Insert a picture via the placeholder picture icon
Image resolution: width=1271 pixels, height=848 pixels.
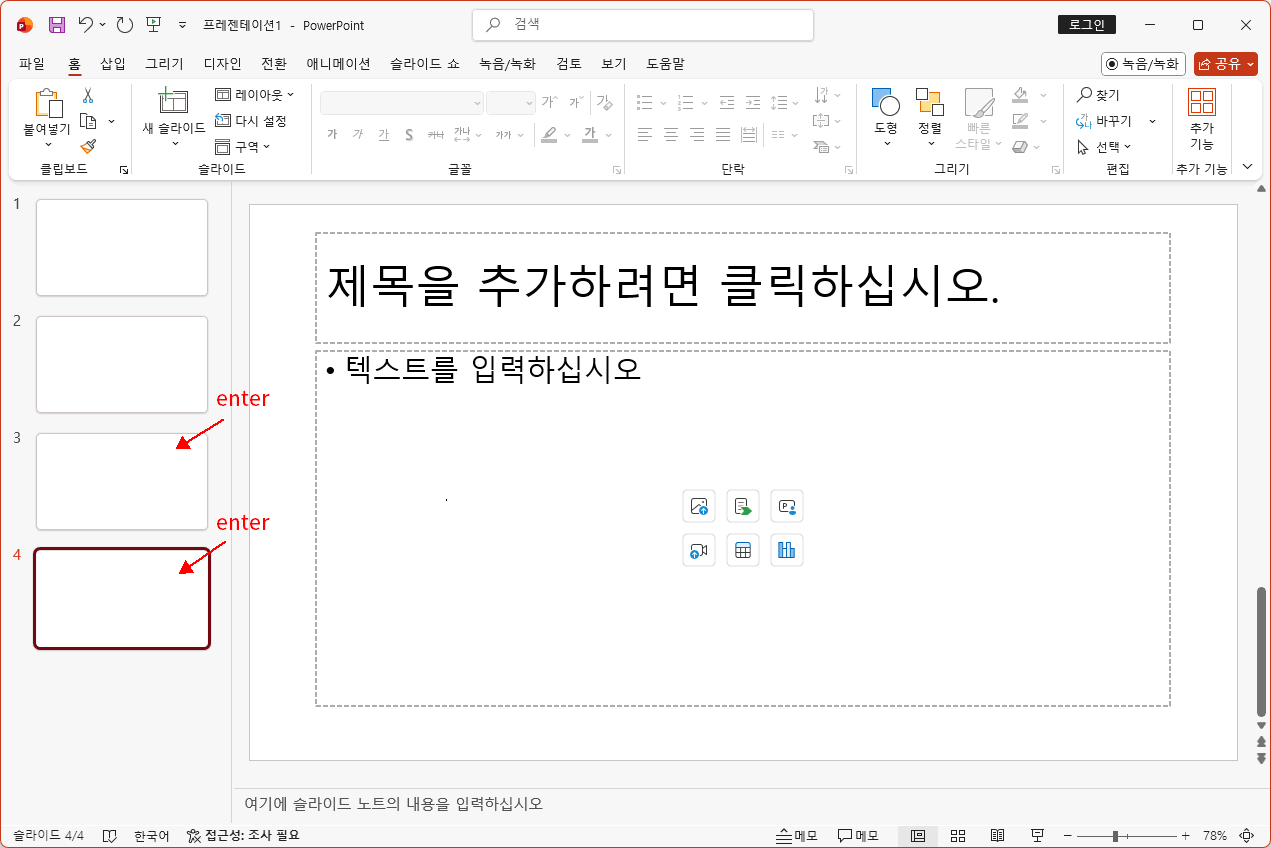[x=699, y=506]
